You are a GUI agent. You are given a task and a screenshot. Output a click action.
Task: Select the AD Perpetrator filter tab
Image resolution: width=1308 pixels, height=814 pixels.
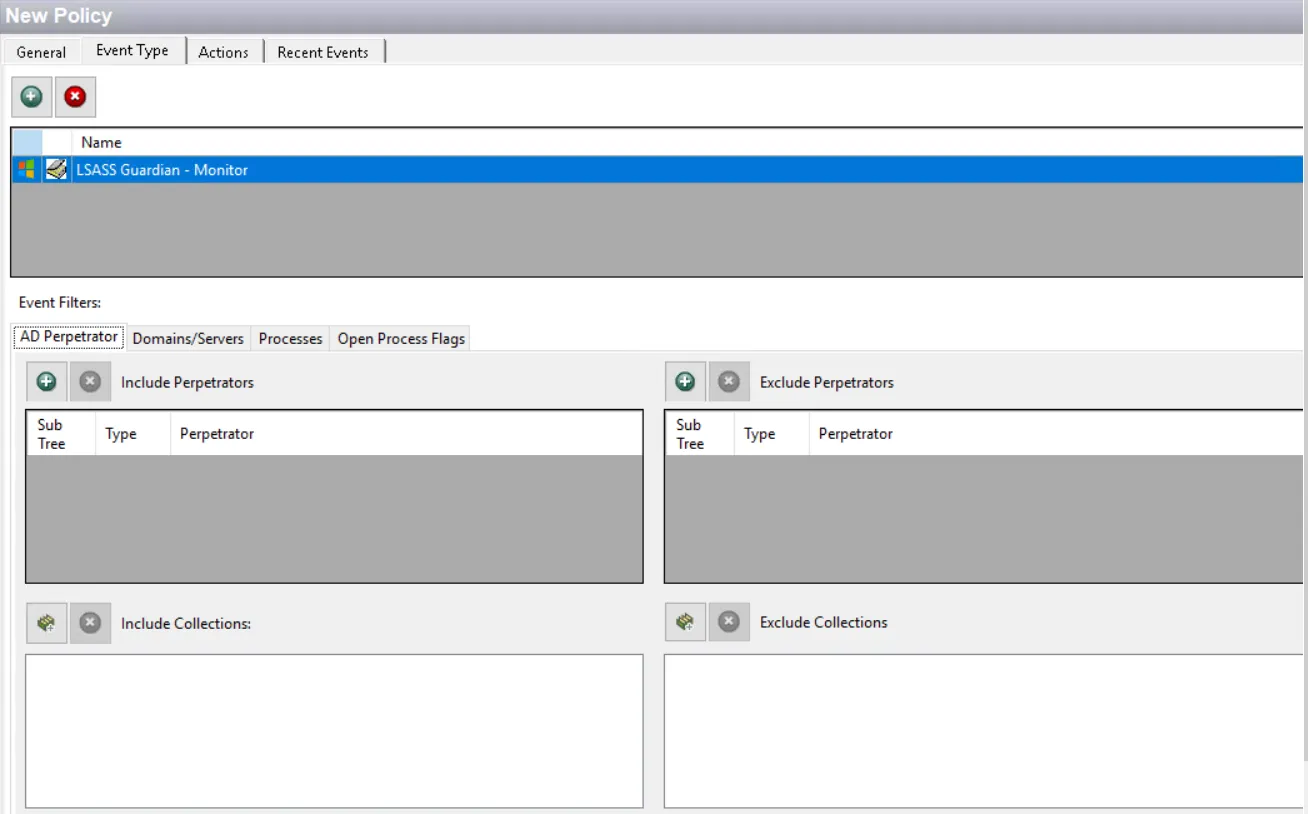point(69,337)
